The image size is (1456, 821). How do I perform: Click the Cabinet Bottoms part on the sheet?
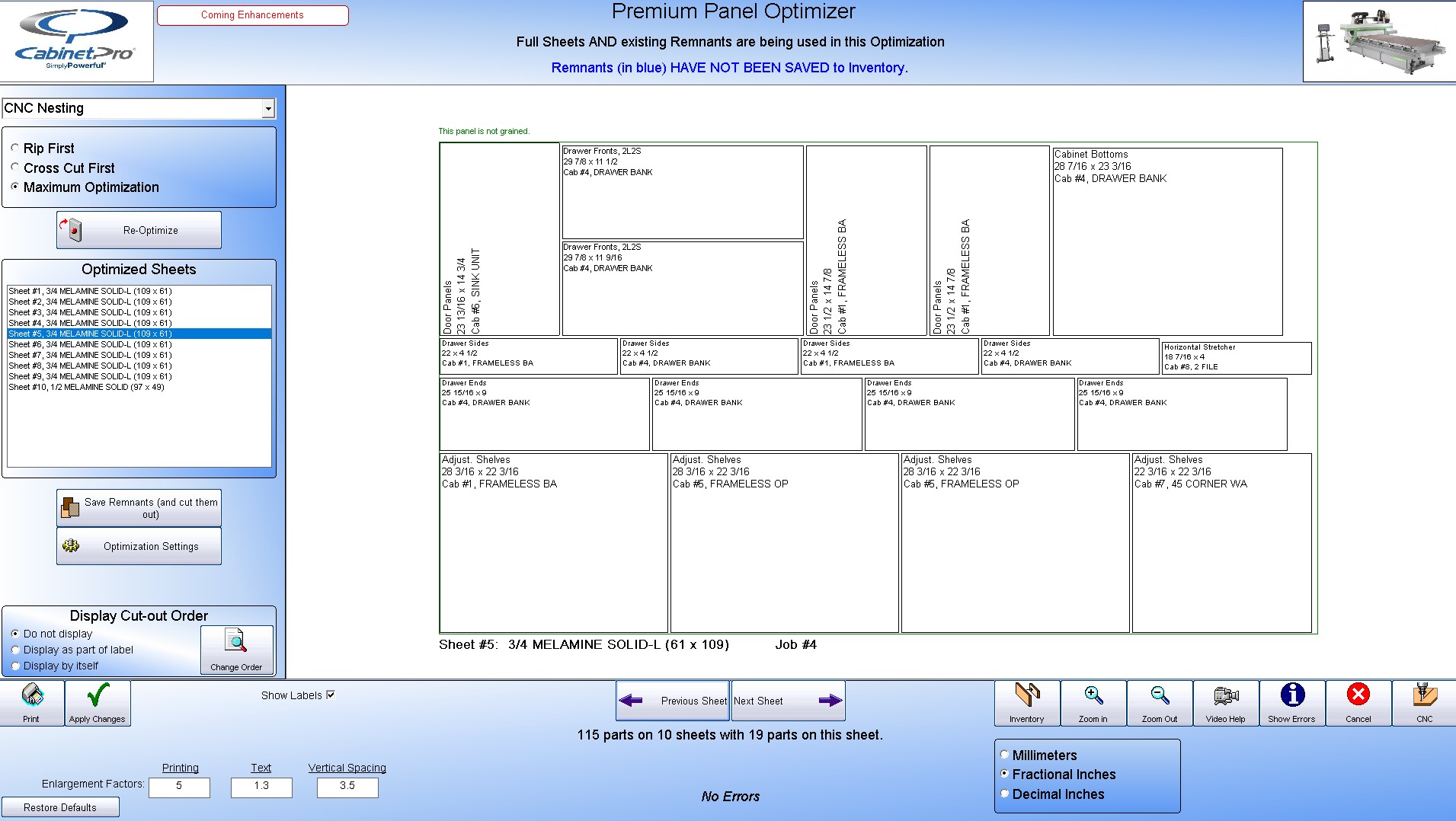point(1167,241)
